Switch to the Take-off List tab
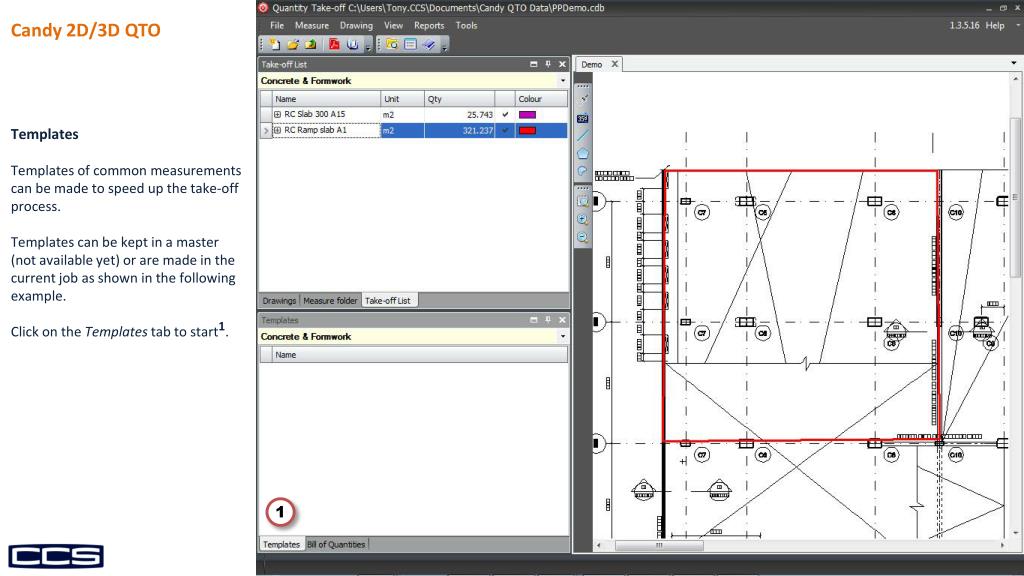This screenshot has height=576, width=1024. tap(388, 300)
